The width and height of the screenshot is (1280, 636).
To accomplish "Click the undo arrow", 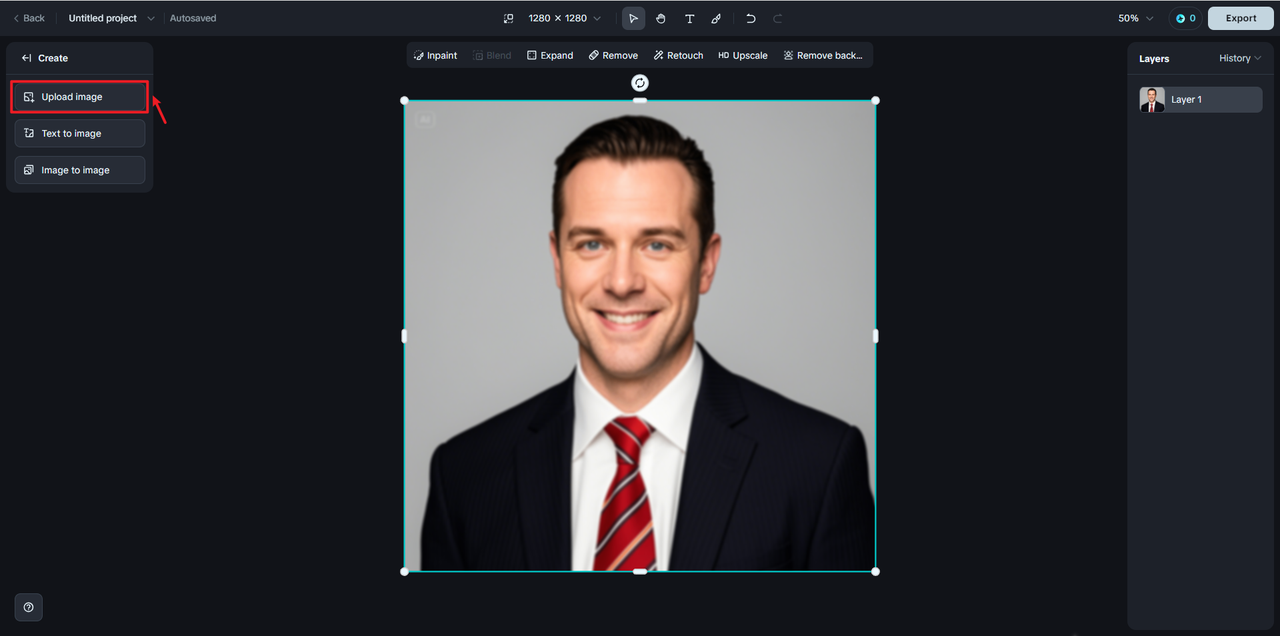I will [x=751, y=18].
